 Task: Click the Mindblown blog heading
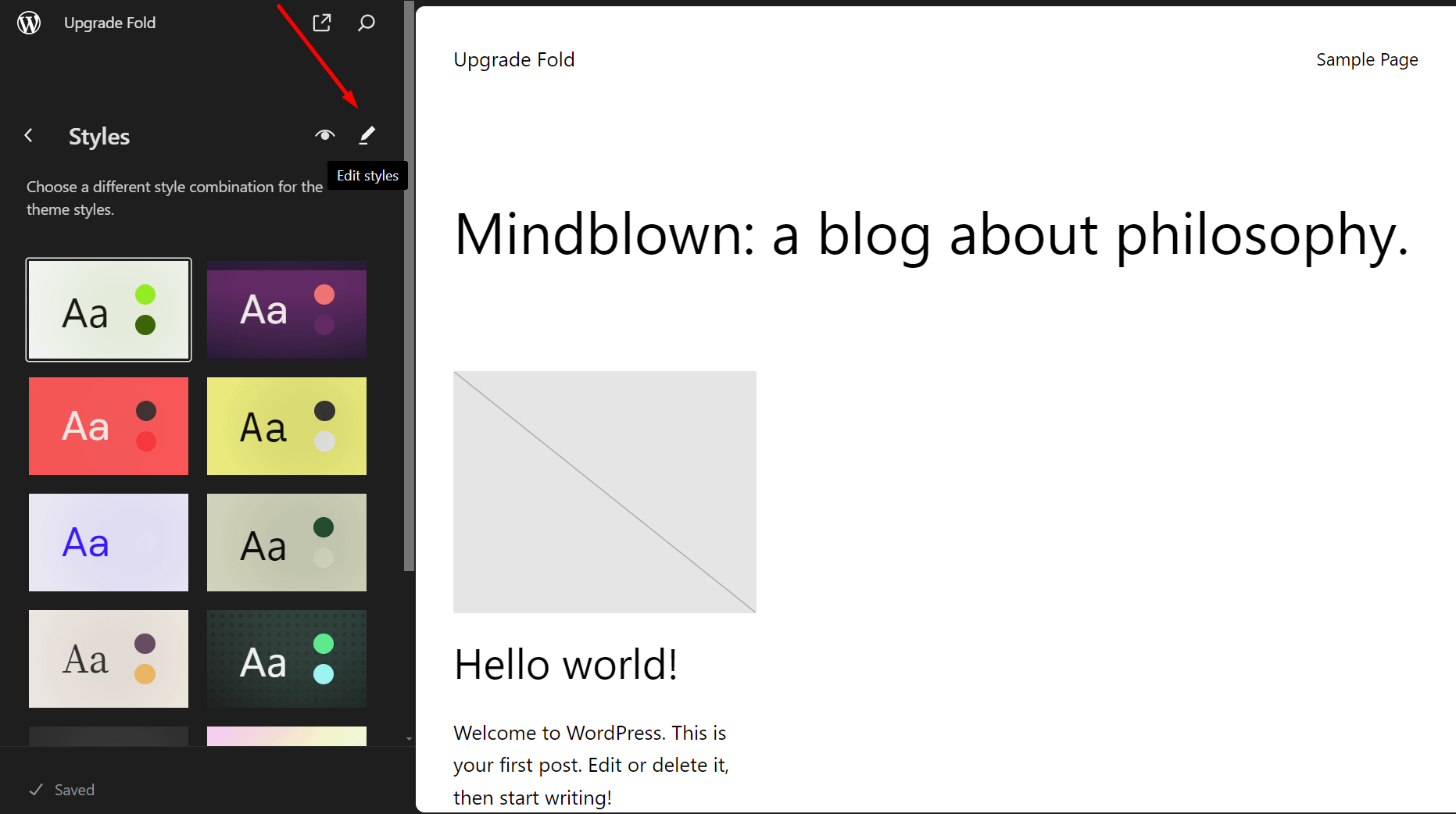click(932, 234)
